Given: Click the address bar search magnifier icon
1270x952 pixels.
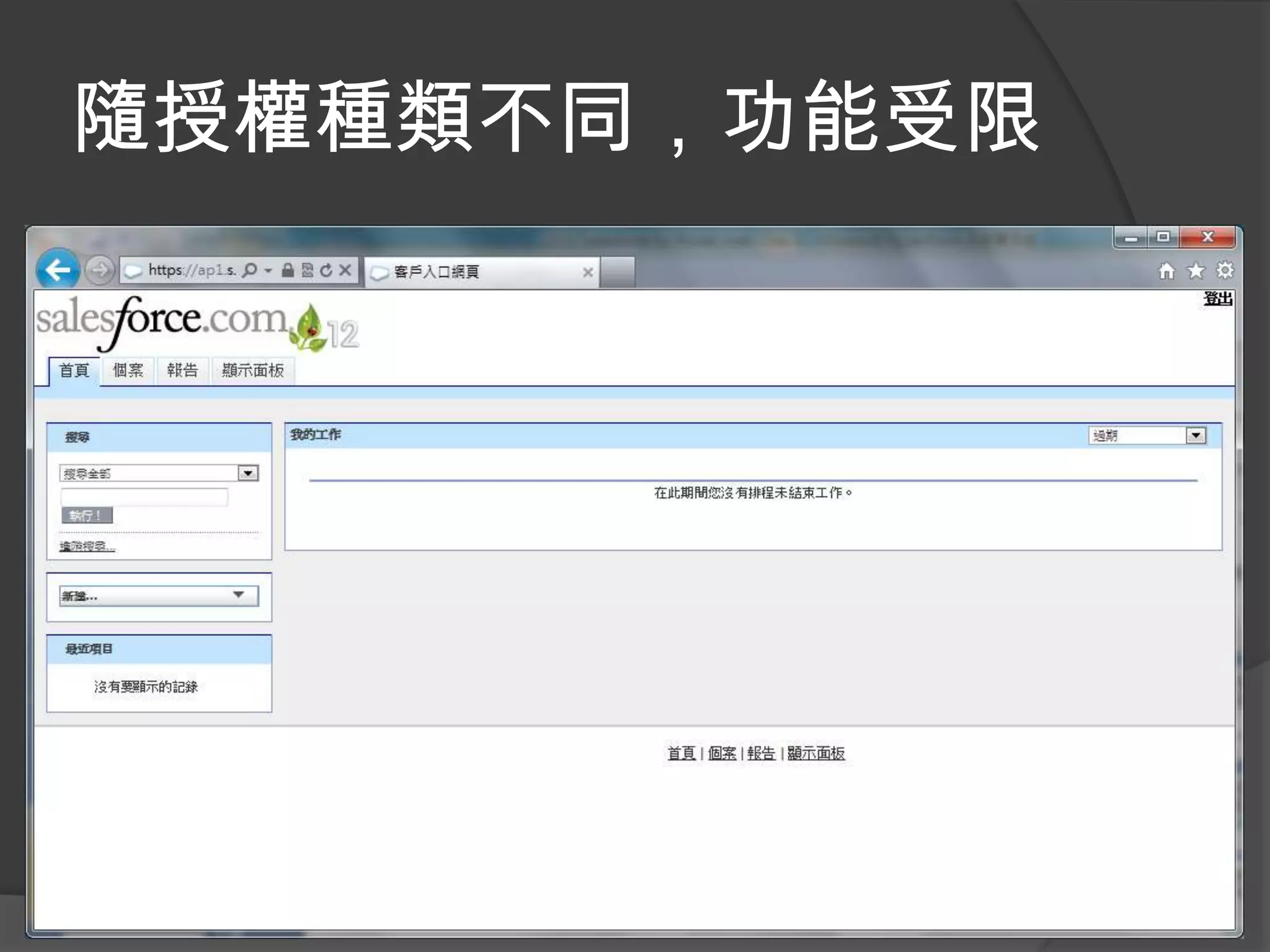Looking at the screenshot, I should point(249,270).
